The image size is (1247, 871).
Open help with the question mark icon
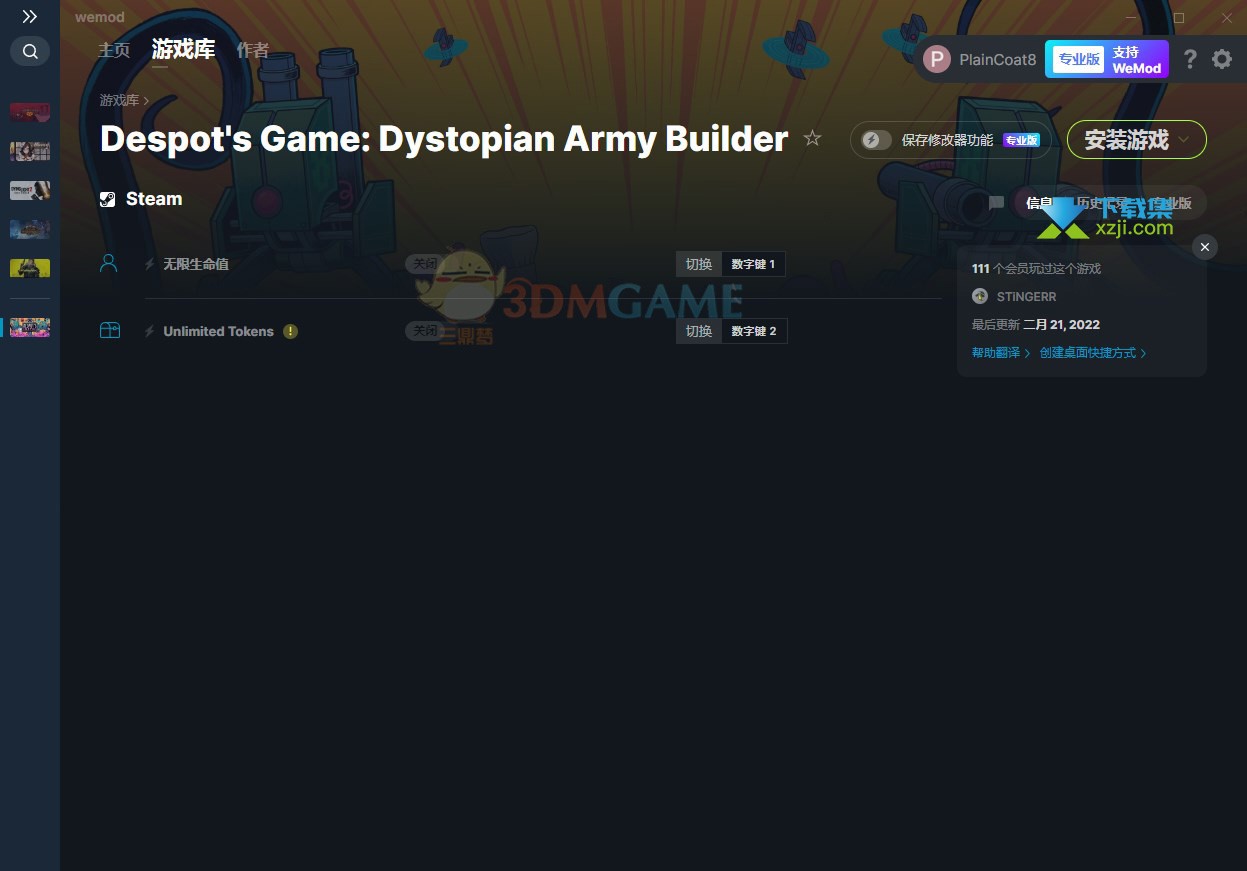coord(1189,59)
